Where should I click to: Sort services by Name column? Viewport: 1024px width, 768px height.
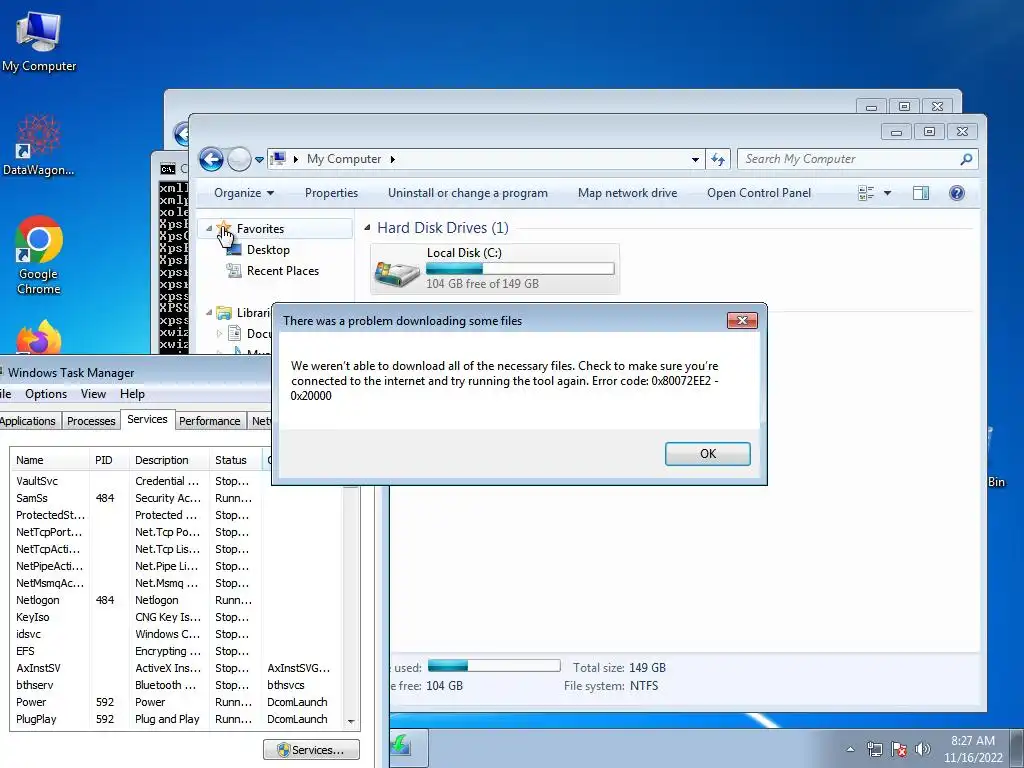coord(50,460)
